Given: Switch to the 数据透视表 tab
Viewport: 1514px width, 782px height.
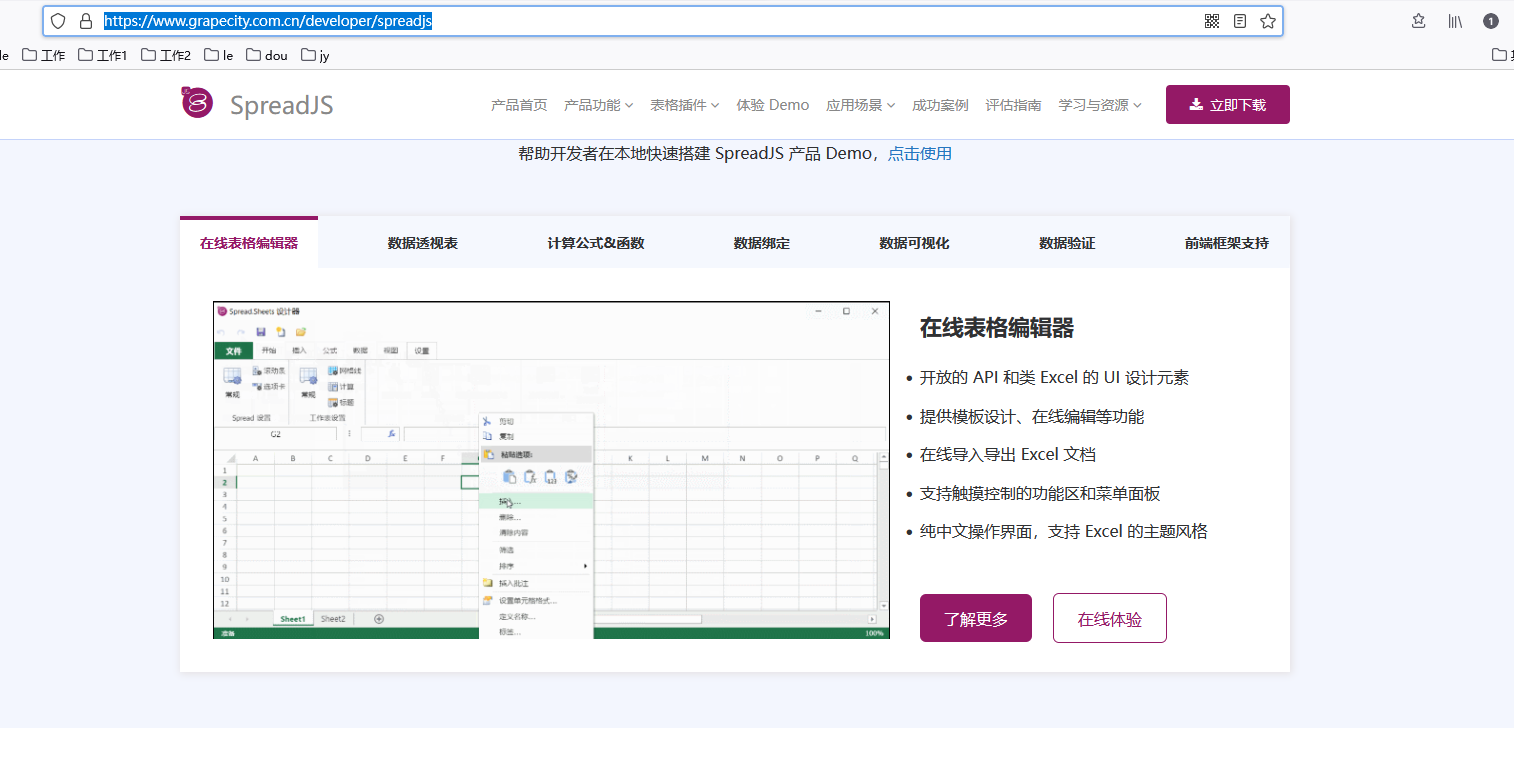Looking at the screenshot, I should [422, 242].
